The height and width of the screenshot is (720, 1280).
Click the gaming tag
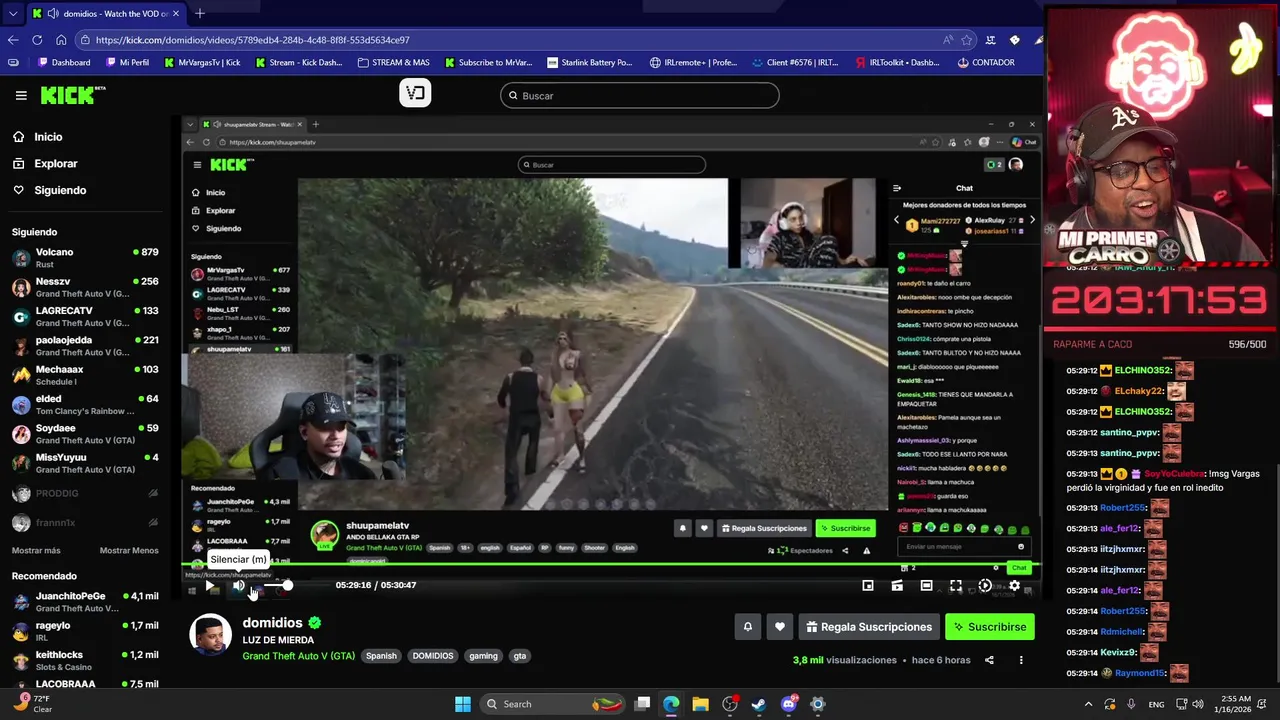click(x=483, y=656)
